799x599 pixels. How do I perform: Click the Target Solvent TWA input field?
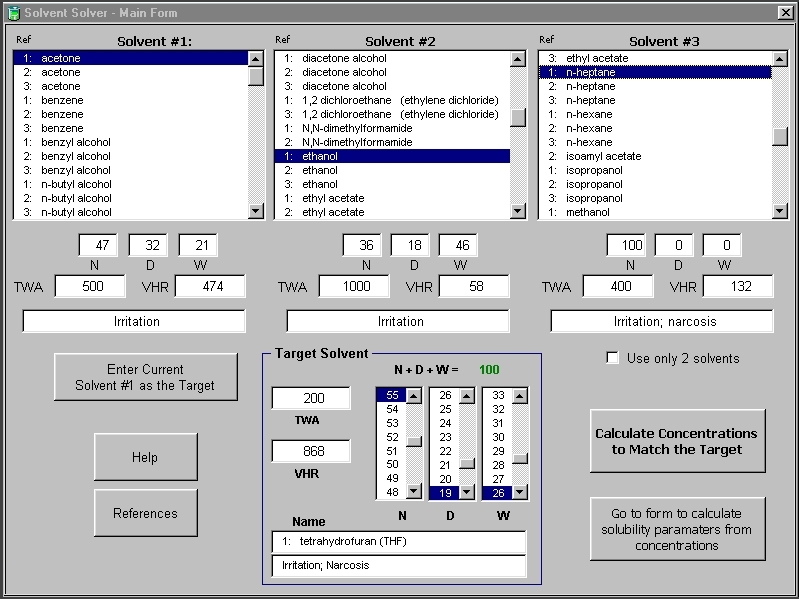tap(311, 398)
